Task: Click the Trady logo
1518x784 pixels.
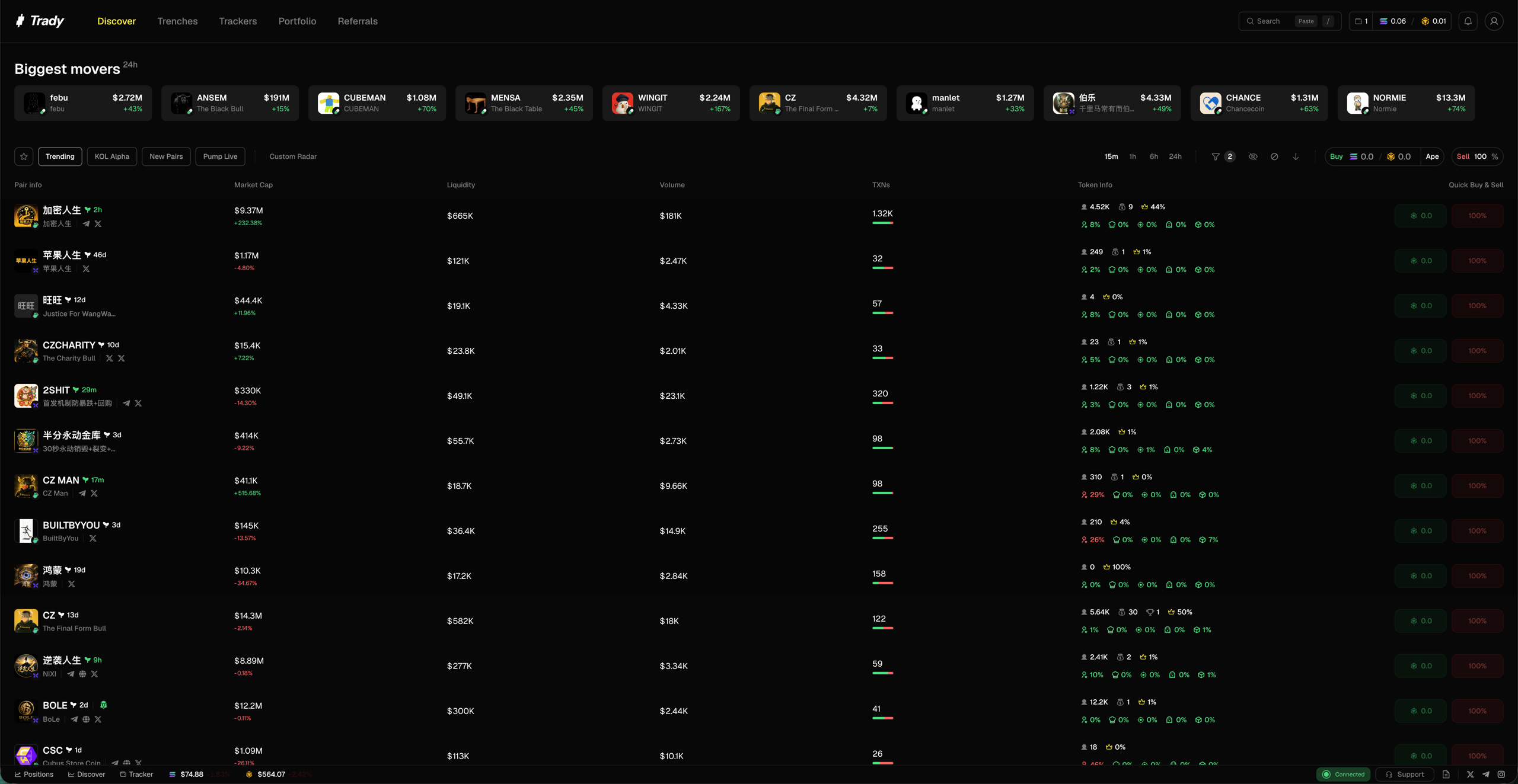Action: pos(39,21)
